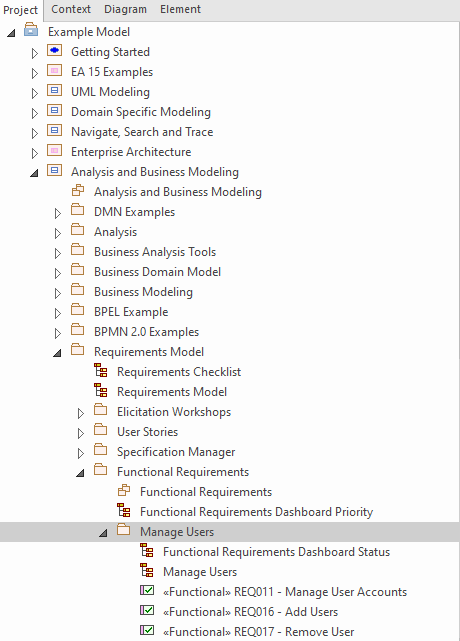Click the Manage Users diagram icon
The height and width of the screenshot is (641, 460).
146,571
